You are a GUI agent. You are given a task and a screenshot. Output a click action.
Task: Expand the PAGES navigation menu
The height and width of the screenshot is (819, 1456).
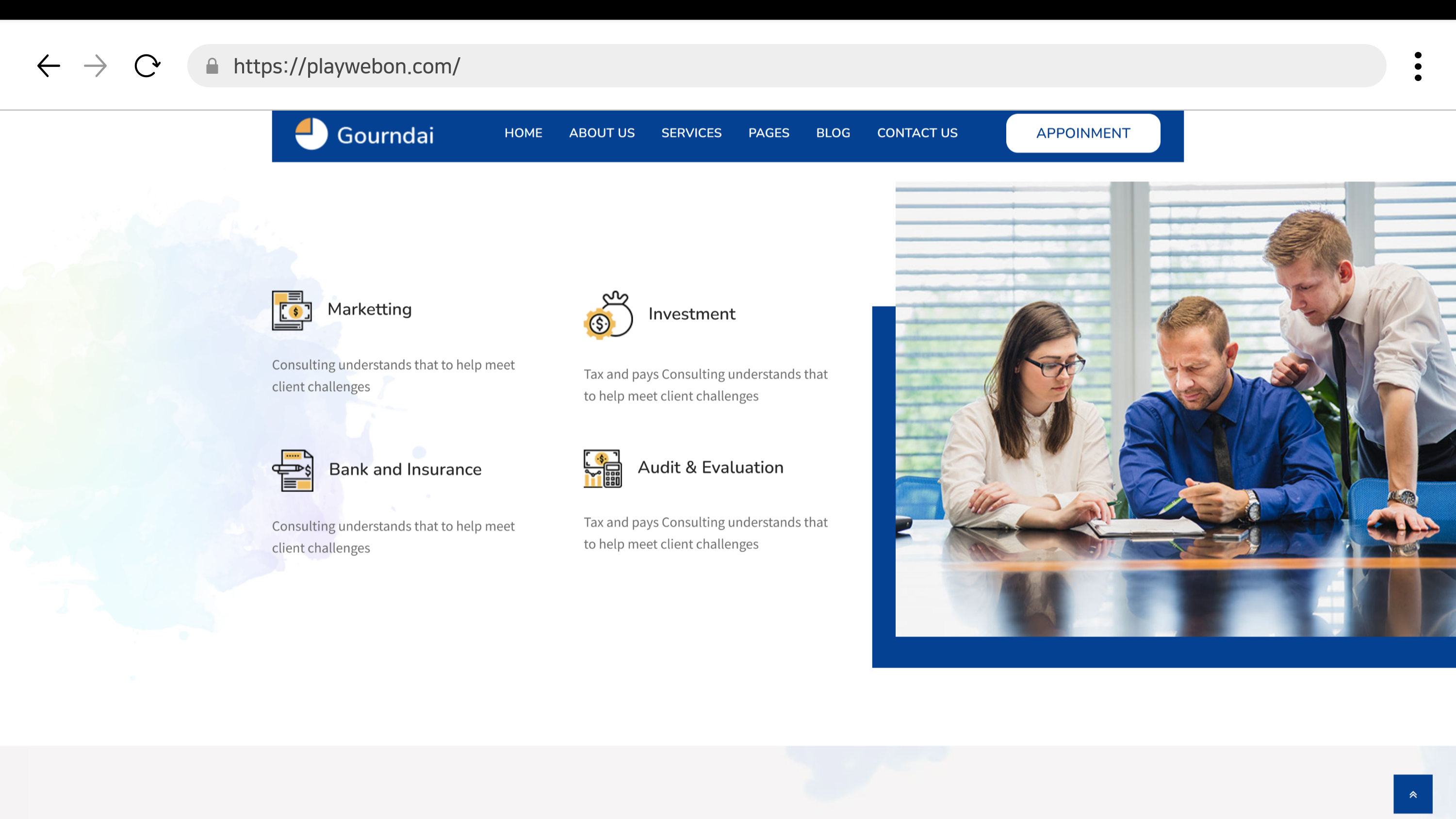tap(768, 133)
